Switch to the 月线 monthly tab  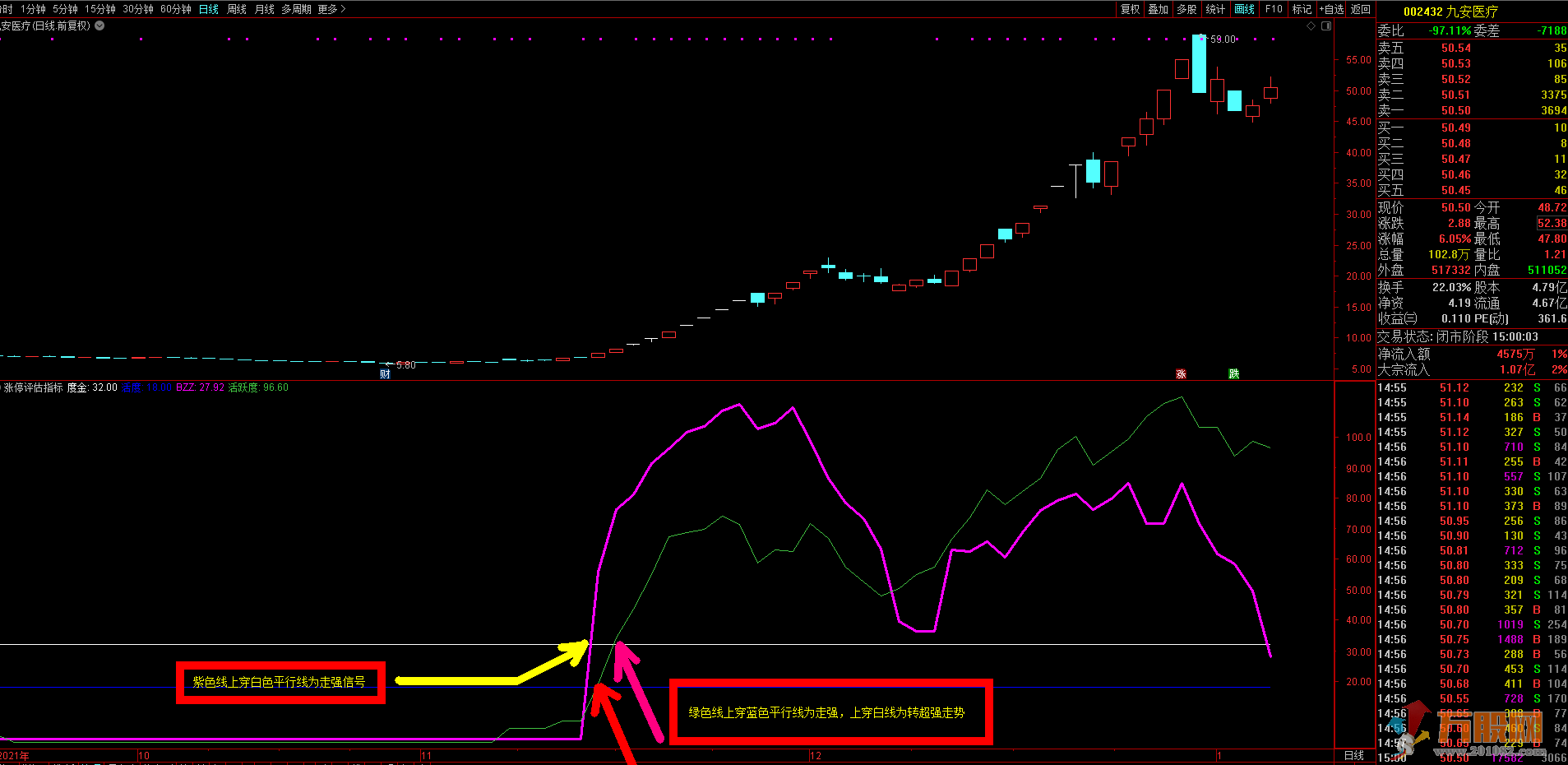pos(265,9)
